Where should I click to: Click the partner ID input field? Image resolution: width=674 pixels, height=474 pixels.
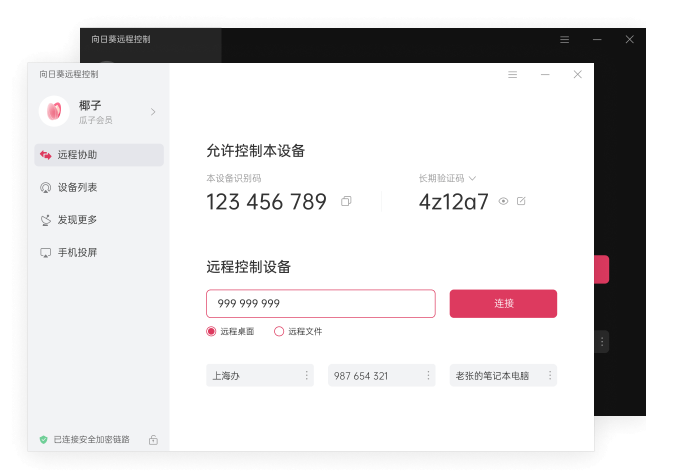[x=320, y=303]
